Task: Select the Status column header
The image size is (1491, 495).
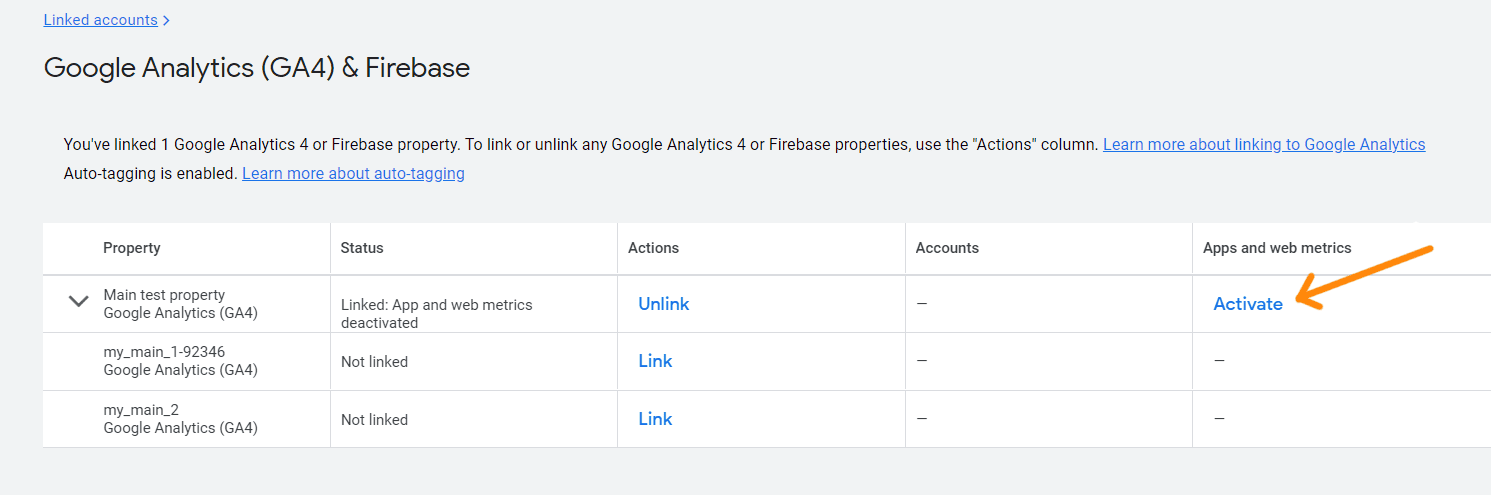Action: 362,248
